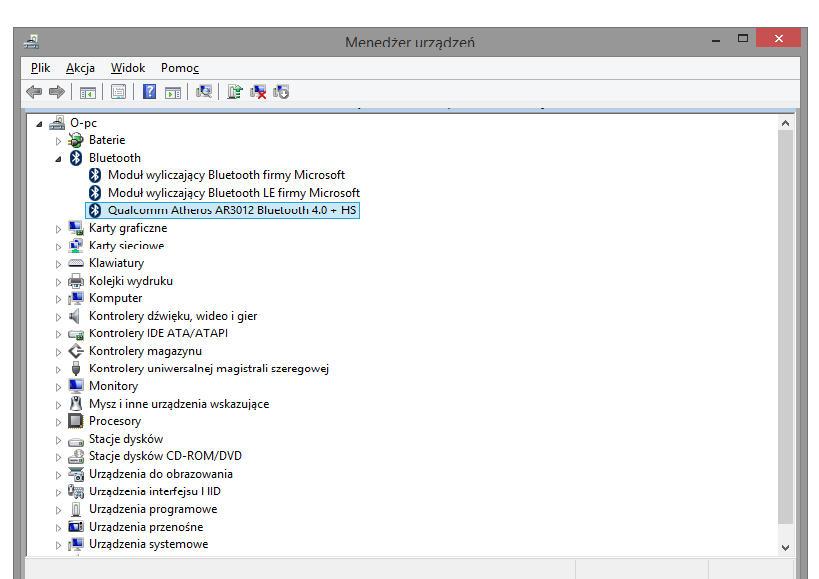The image size is (819, 579).
Task: Select the Procesory label
Action: 115,421
